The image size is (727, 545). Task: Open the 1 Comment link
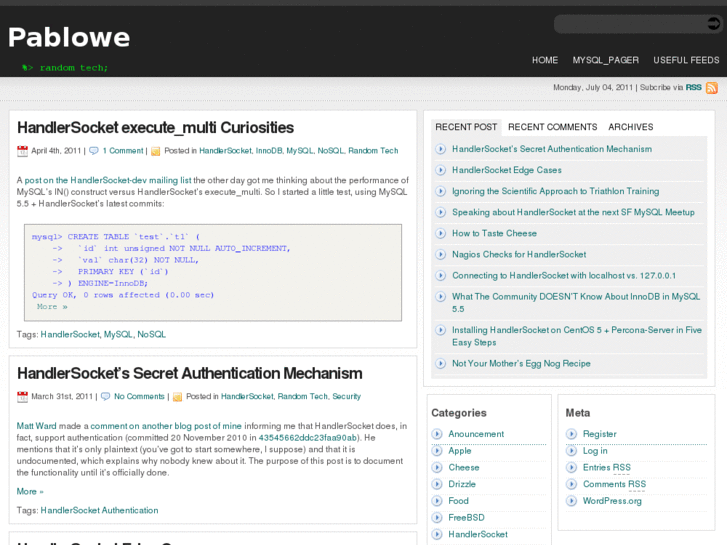click(x=123, y=151)
